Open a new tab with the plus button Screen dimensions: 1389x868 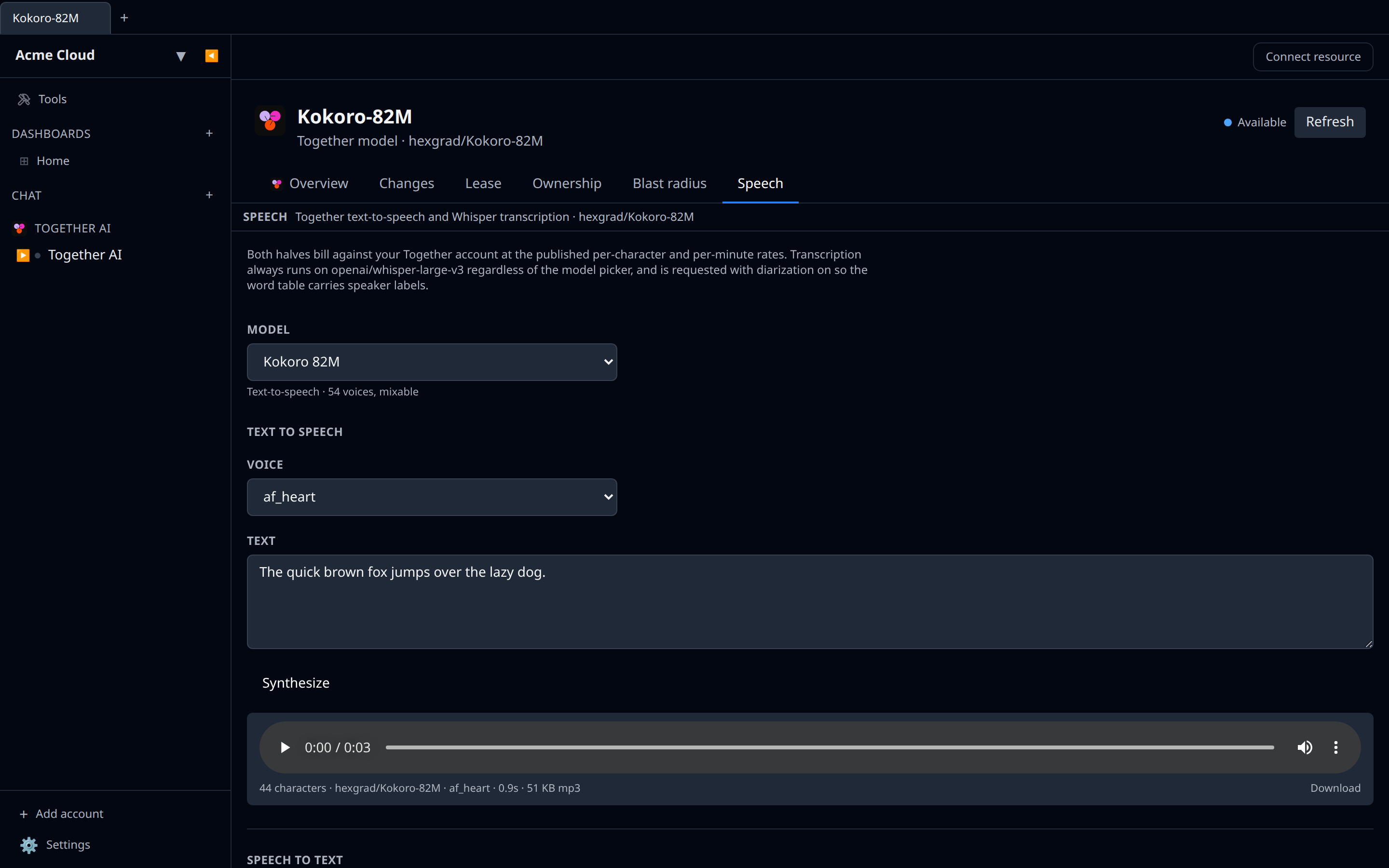(x=124, y=18)
